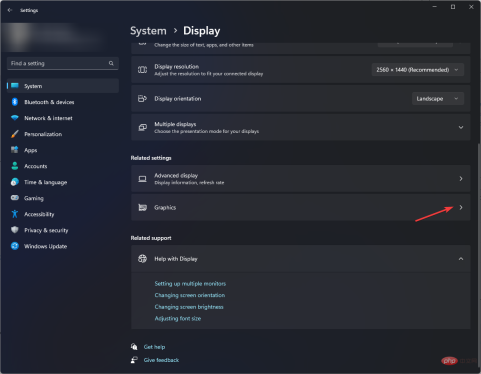Open Windows Update settings
The width and height of the screenshot is (481, 374).
[x=63, y=246]
